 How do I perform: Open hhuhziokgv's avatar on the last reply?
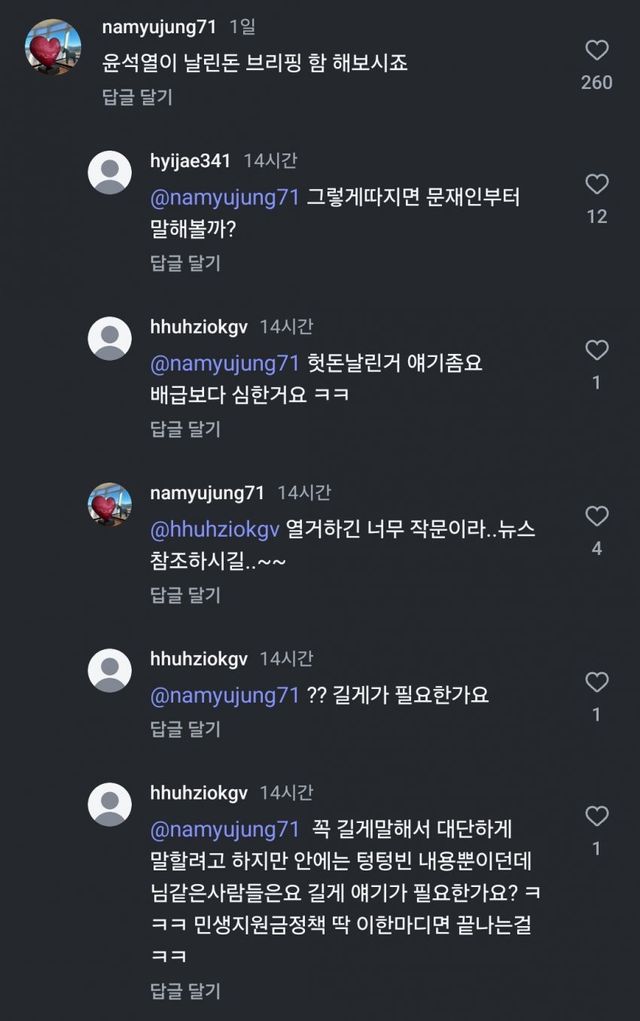point(110,804)
